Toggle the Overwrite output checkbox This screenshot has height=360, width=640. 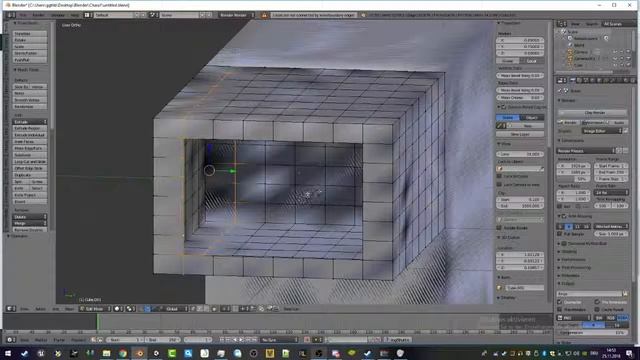point(560,302)
